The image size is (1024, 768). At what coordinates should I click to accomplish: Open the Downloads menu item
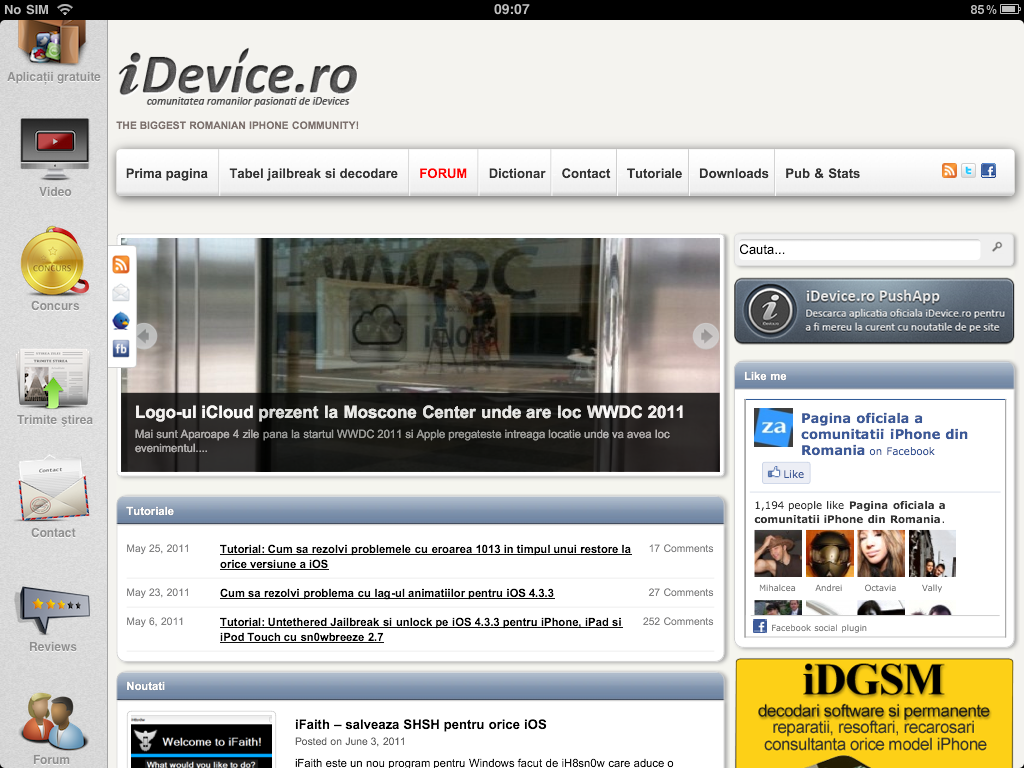[x=733, y=173]
